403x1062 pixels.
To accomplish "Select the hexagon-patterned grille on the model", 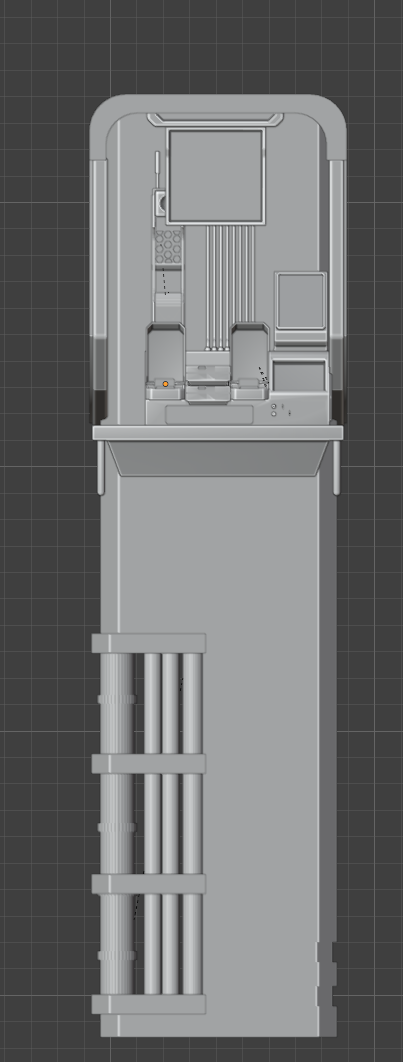I will 169,247.
